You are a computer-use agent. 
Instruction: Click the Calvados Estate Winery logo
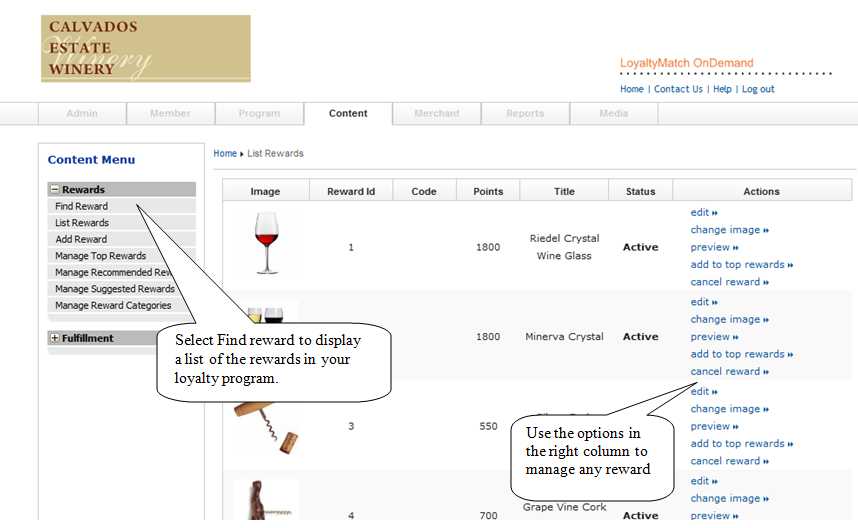coord(145,48)
